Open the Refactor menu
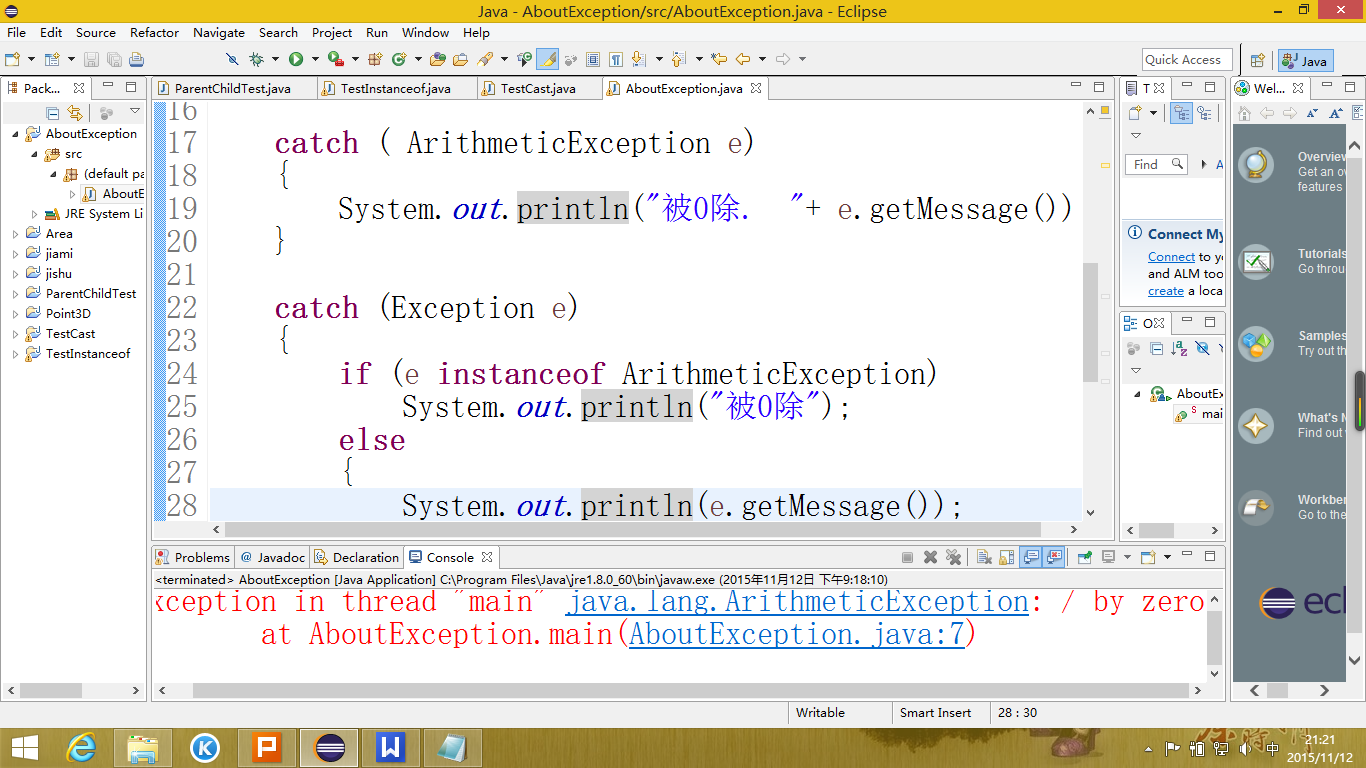Viewport: 1366px width, 768px height. (x=154, y=33)
